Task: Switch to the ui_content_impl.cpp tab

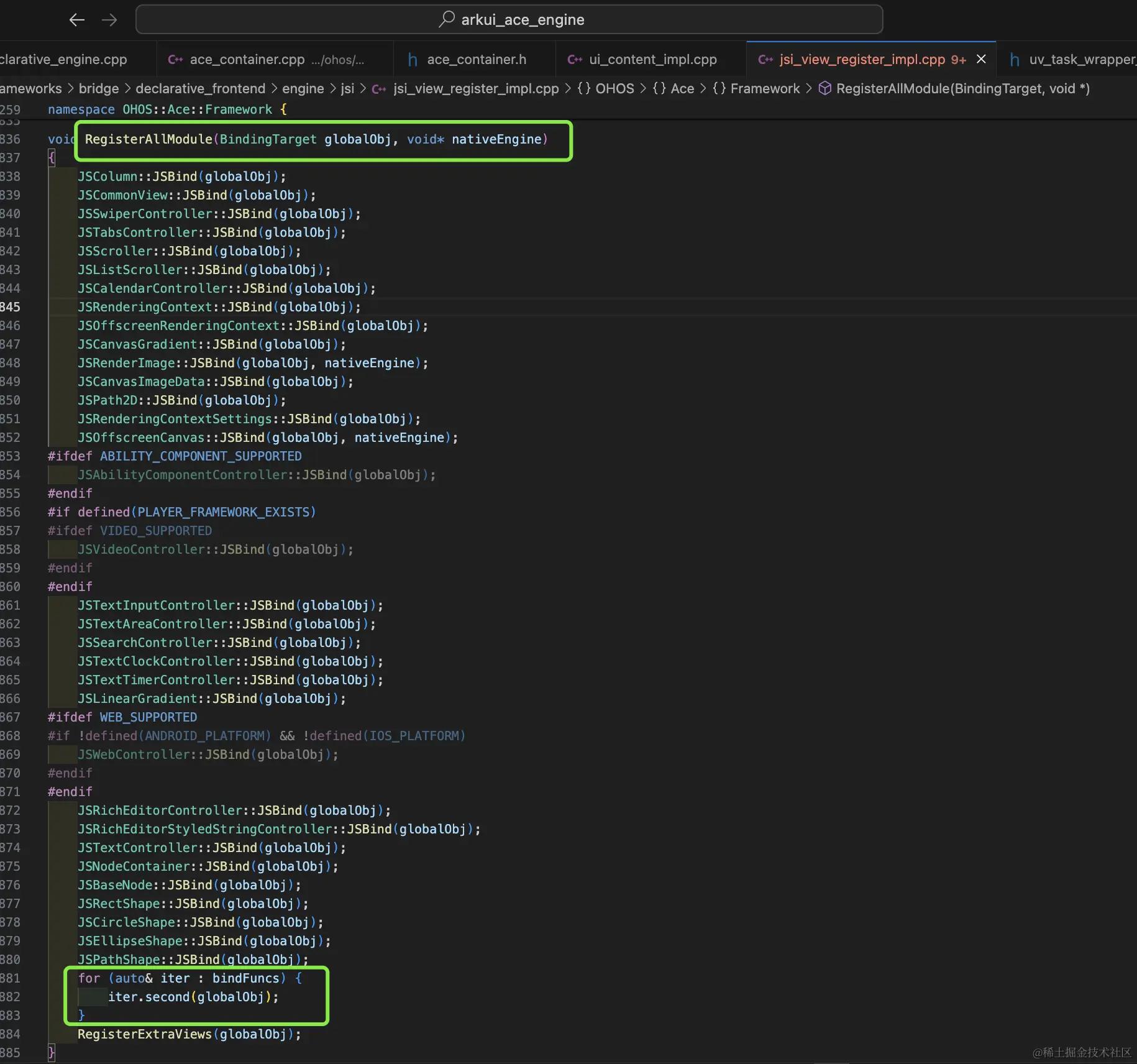Action: pyautogui.click(x=652, y=59)
